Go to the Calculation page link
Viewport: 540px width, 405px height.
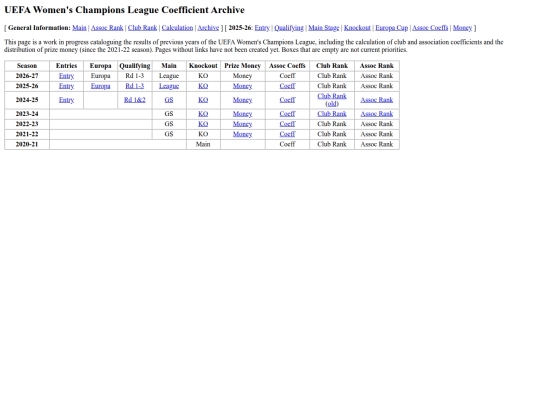pyautogui.click(x=177, y=28)
